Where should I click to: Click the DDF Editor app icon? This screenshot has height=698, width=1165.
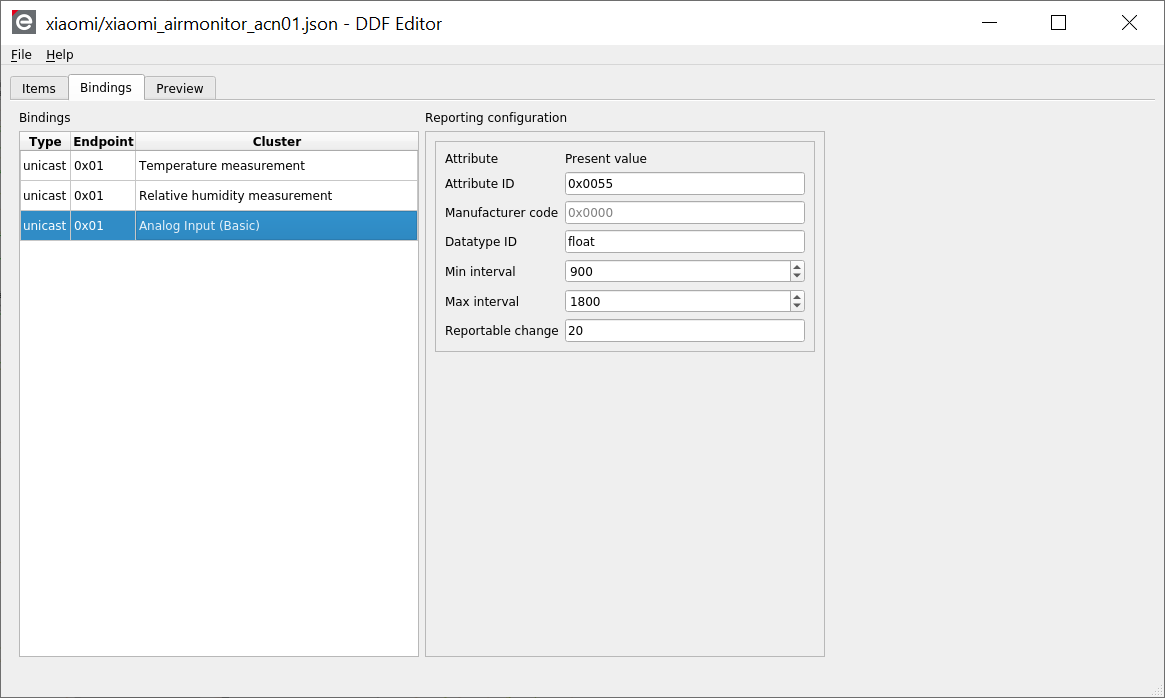coord(24,23)
